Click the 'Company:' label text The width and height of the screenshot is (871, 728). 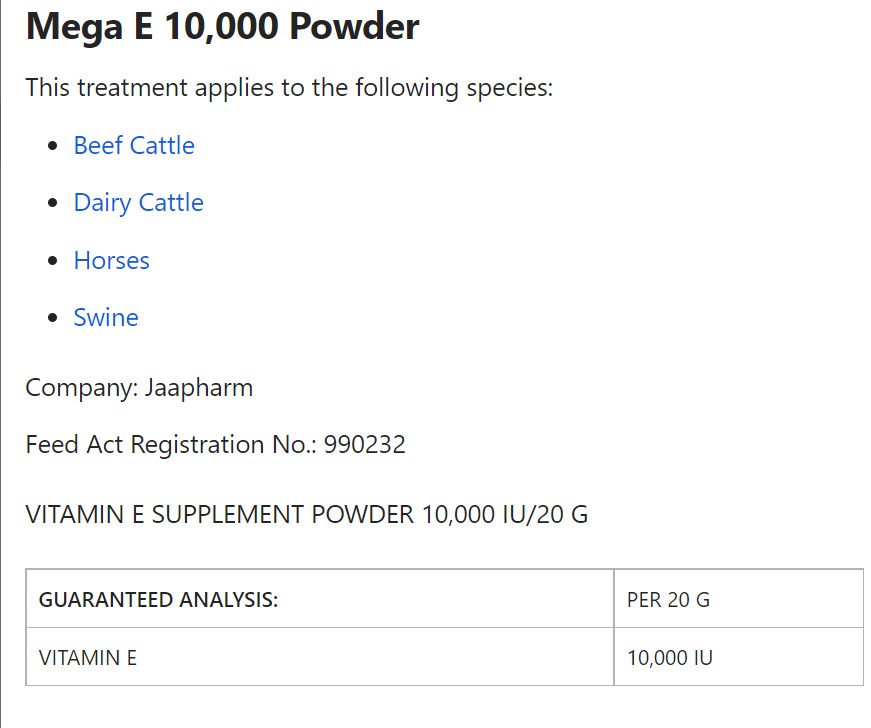[x=81, y=388]
